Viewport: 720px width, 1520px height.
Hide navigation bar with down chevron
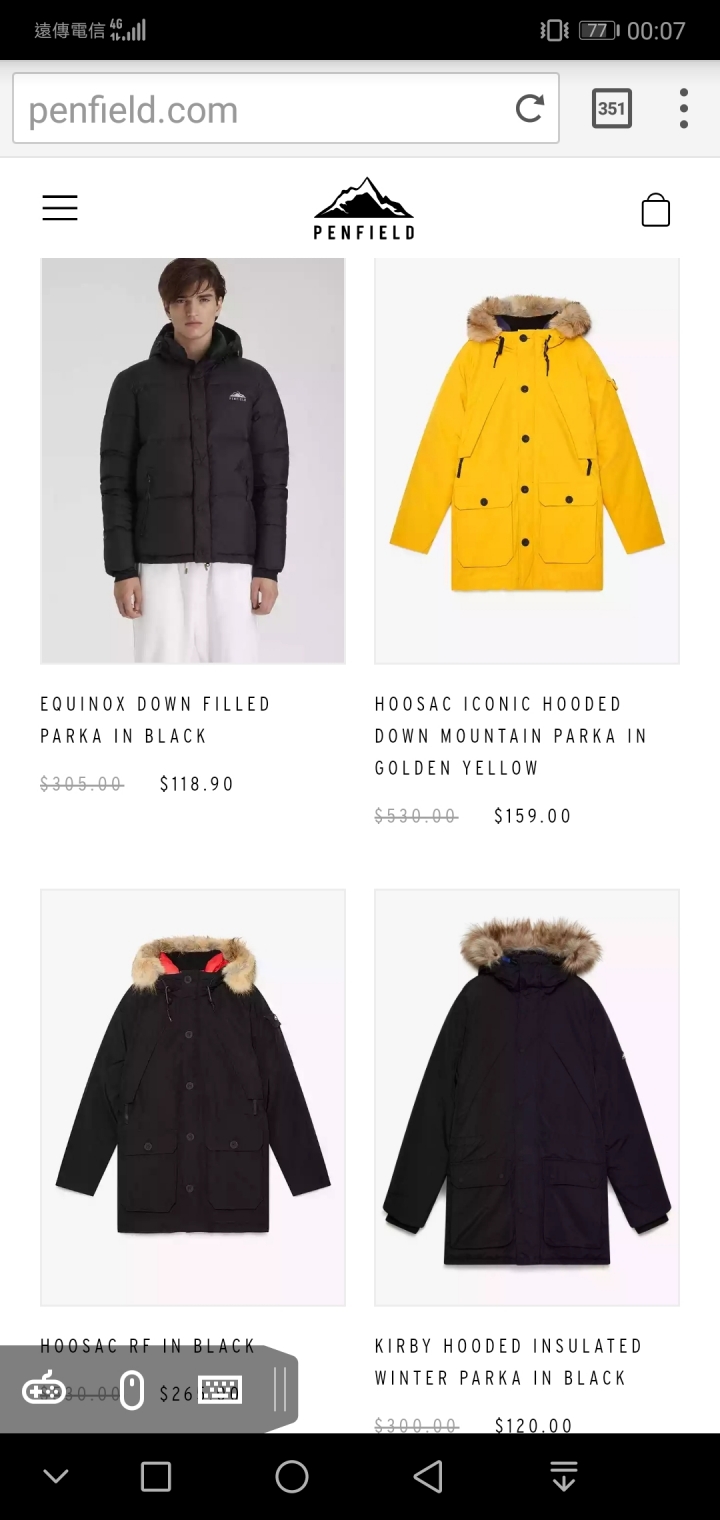[x=56, y=1476]
